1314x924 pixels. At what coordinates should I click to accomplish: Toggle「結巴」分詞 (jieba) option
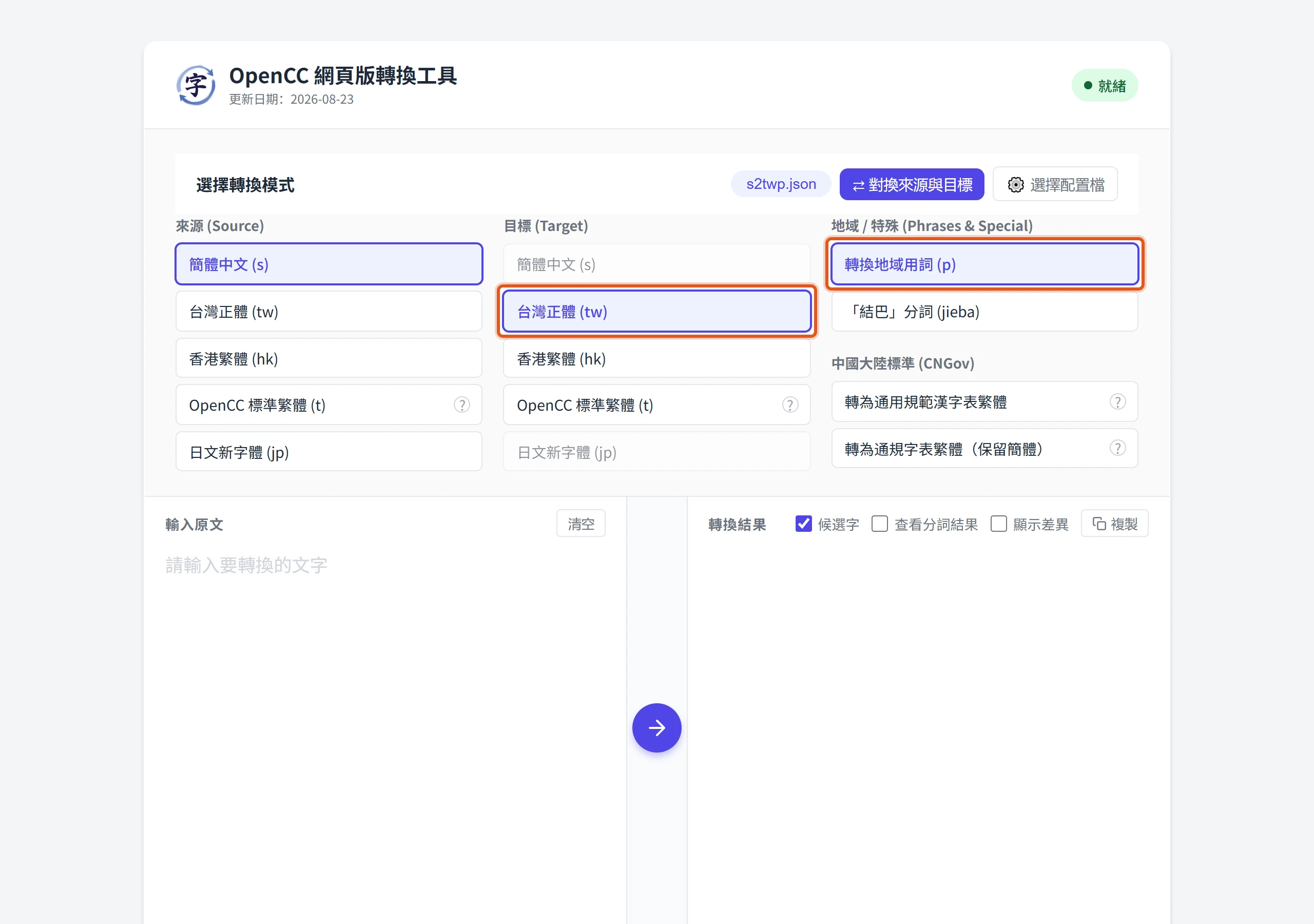[984, 312]
